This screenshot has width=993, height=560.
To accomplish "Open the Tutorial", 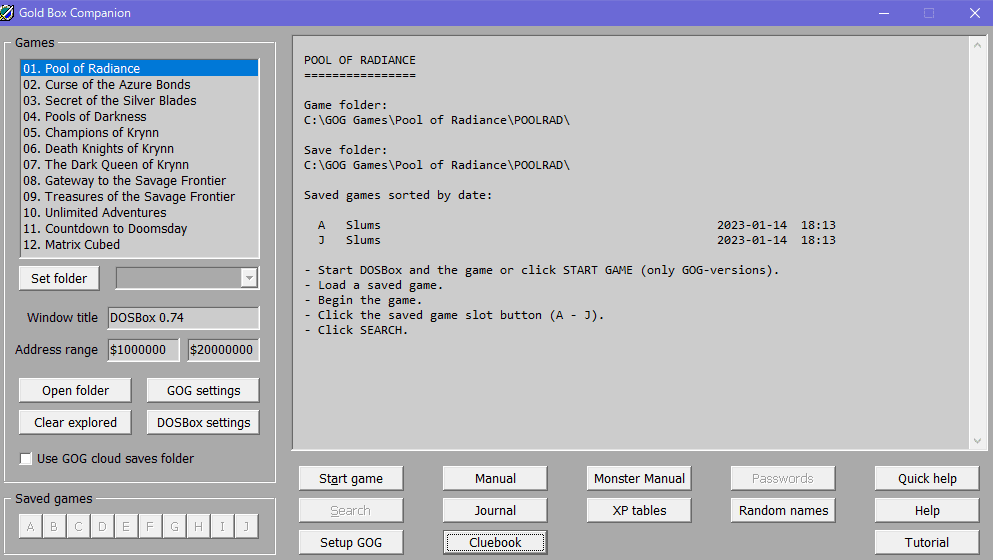I will pos(927,542).
